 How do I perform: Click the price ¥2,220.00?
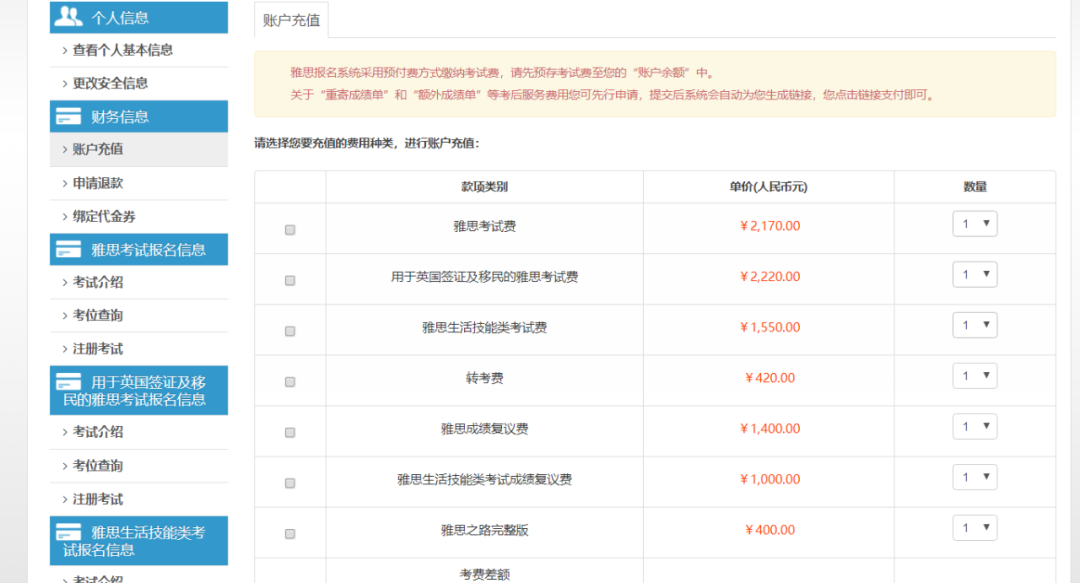(x=770, y=277)
